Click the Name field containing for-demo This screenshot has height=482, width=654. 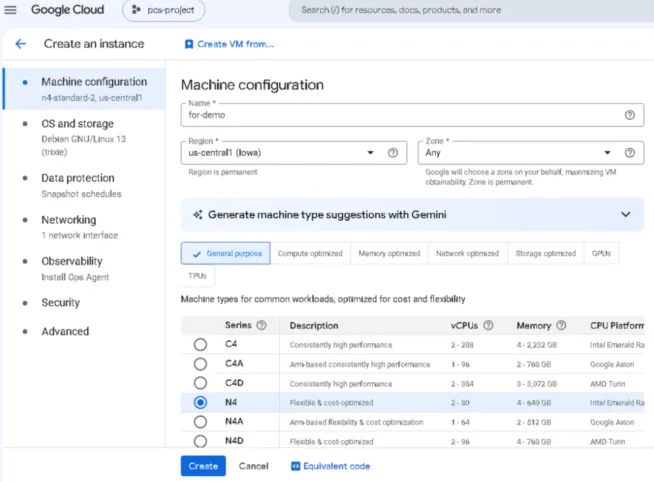coord(412,115)
